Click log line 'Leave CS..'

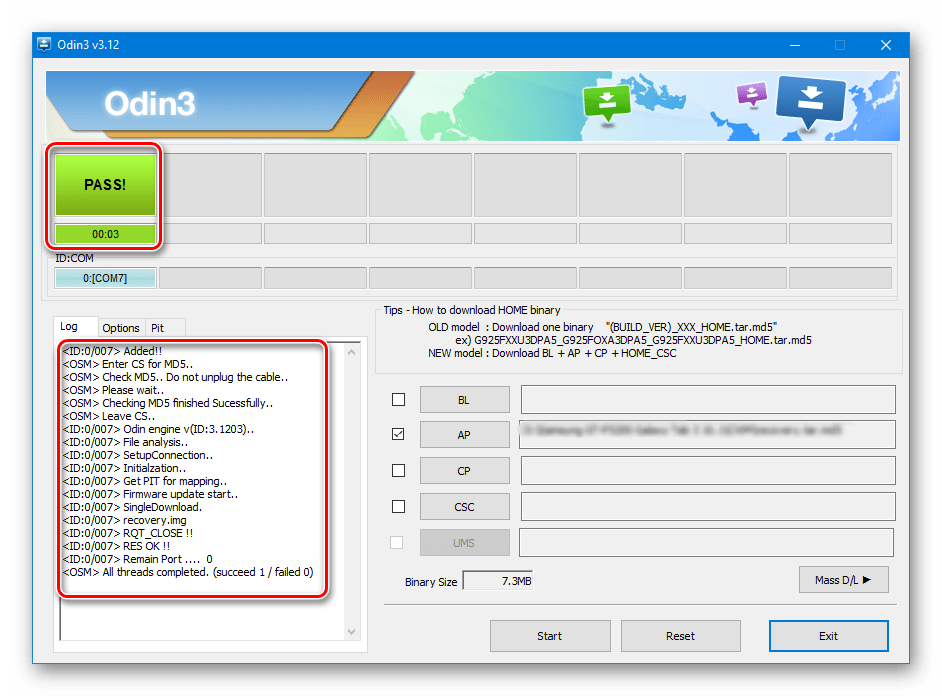point(109,416)
